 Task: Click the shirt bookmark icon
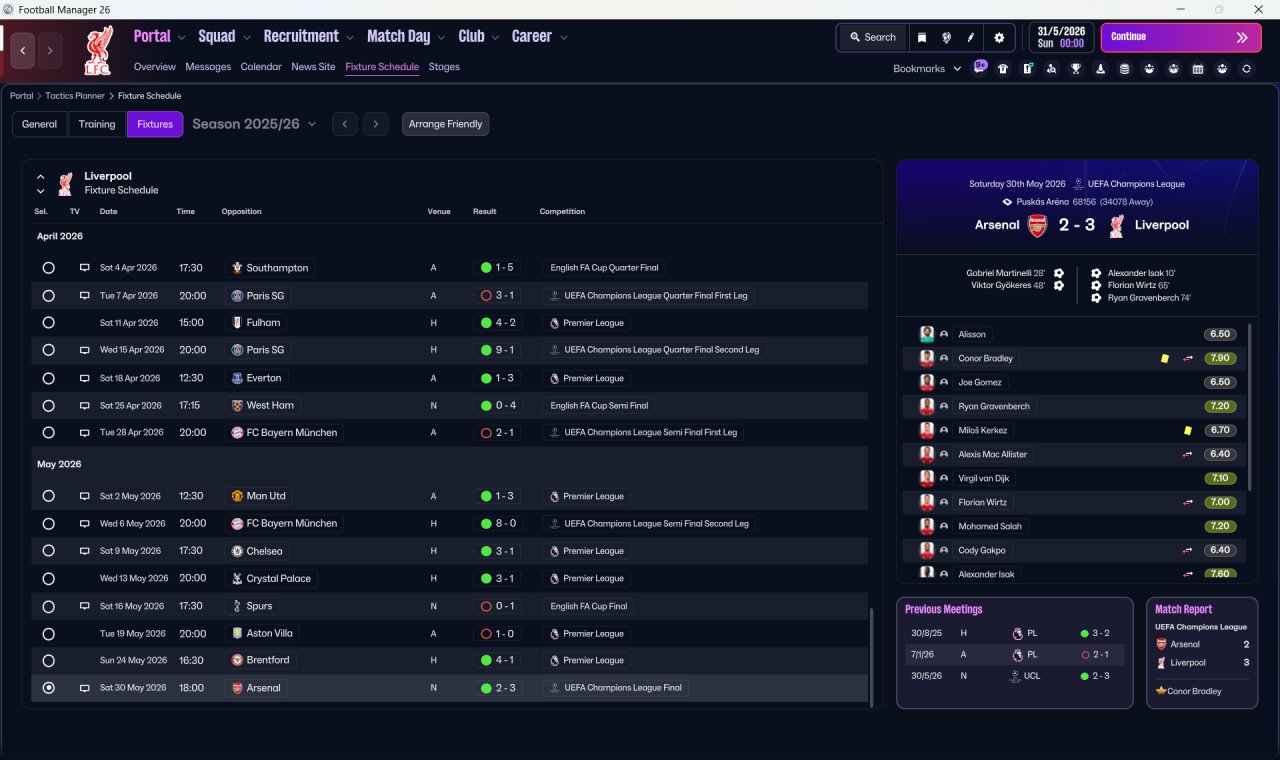coord(1003,69)
